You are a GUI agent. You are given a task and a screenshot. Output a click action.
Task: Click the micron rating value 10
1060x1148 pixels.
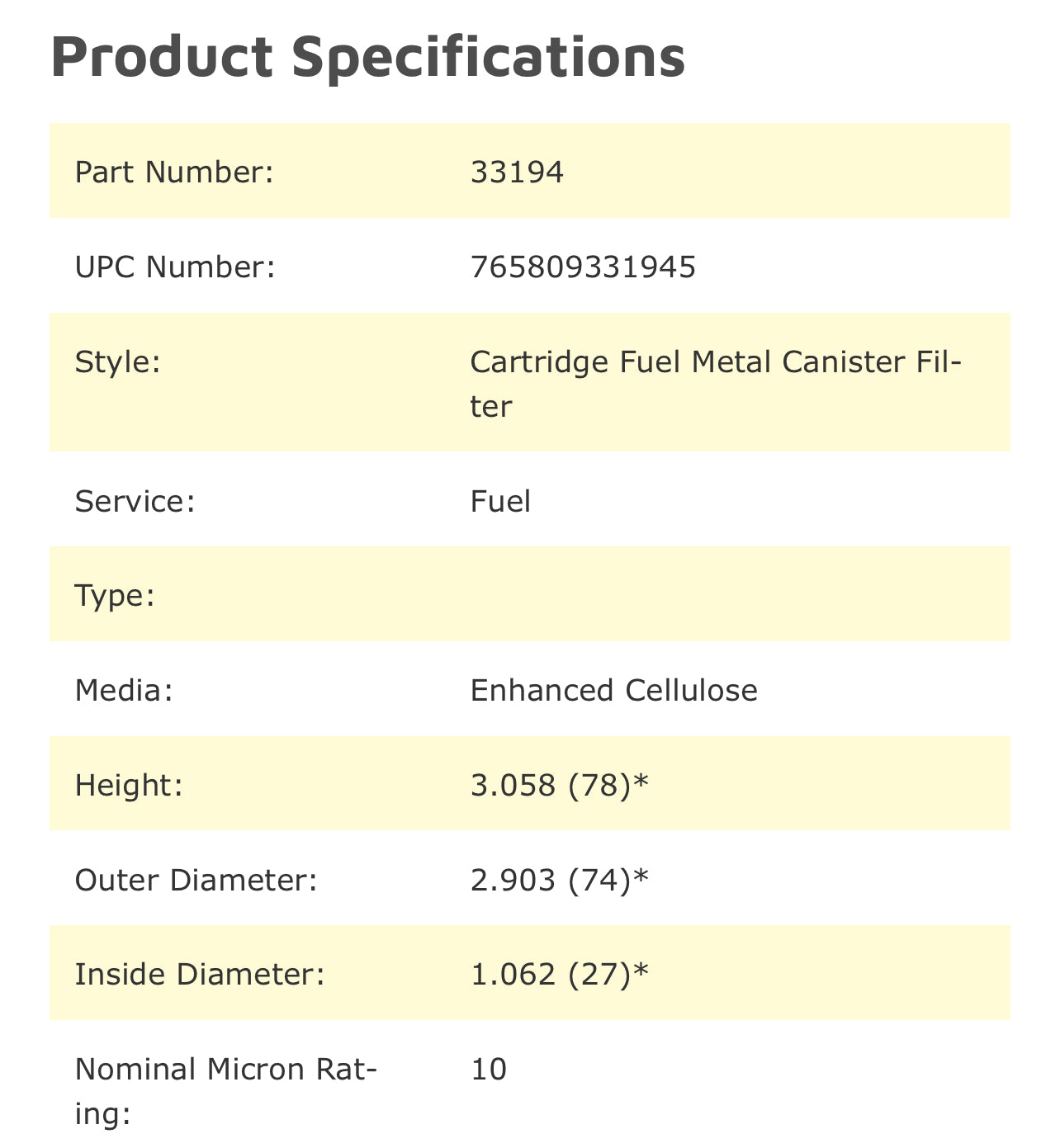489,1070
